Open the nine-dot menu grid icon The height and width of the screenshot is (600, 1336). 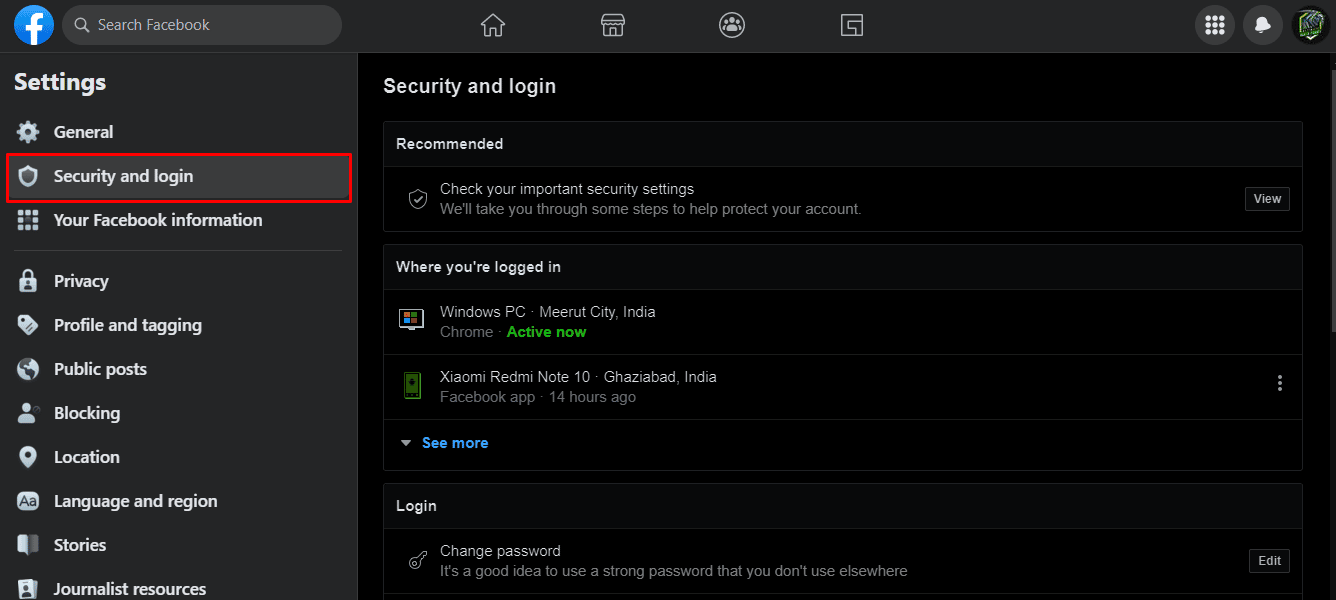point(1215,25)
